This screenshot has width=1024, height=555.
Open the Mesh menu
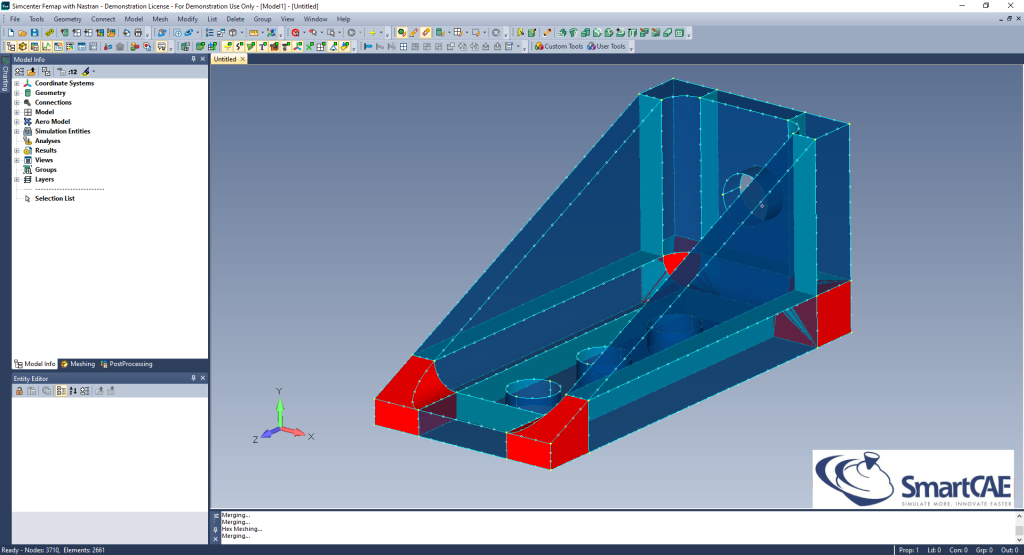click(x=160, y=19)
